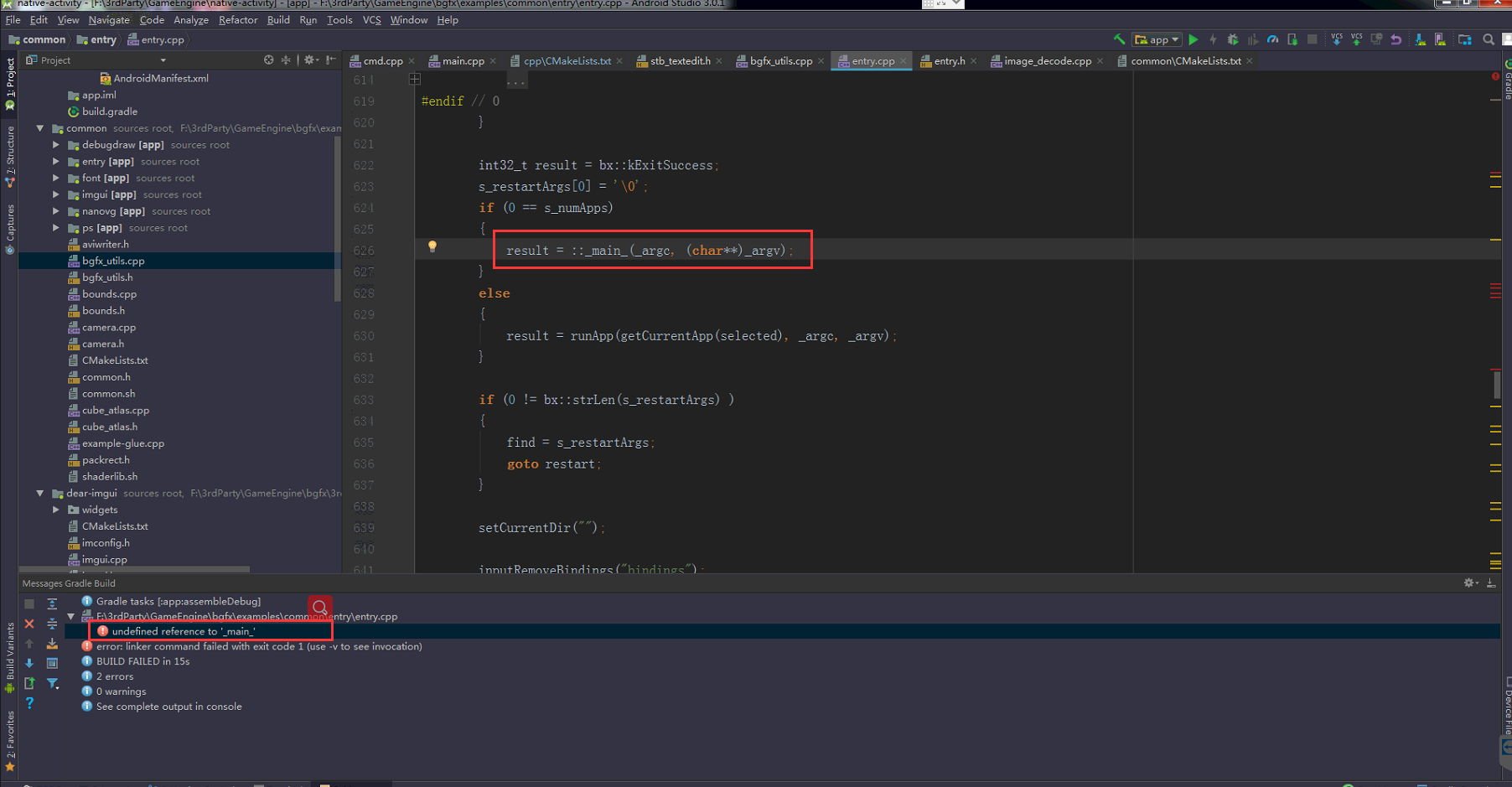The image size is (1512, 787).
Task: Click the VCS Commit changes icon
Action: pyautogui.click(x=1356, y=39)
